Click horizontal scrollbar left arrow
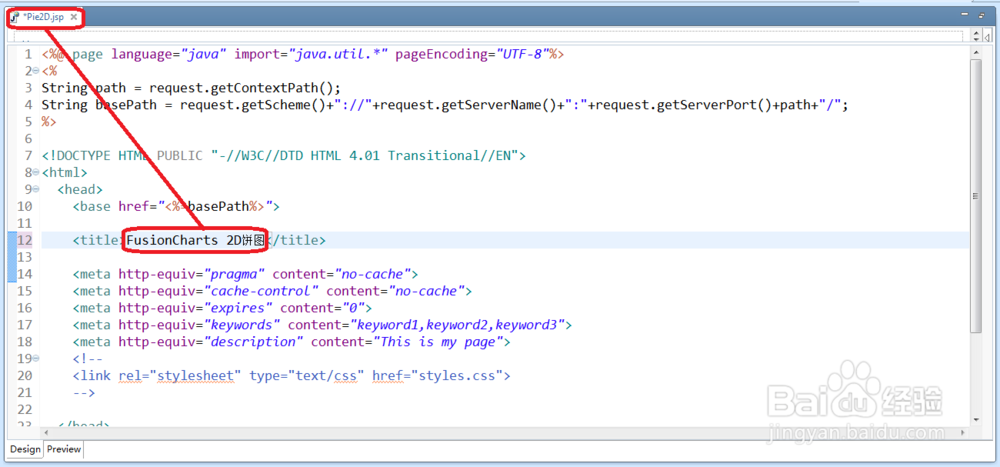The width and height of the screenshot is (1000, 467). (x=47, y=431)
